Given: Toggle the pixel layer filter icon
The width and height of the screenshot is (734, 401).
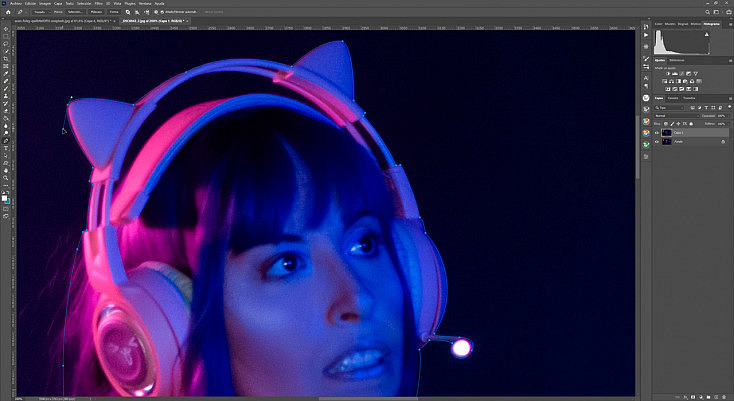Looking at the screenshot, I should click(693, 108).
